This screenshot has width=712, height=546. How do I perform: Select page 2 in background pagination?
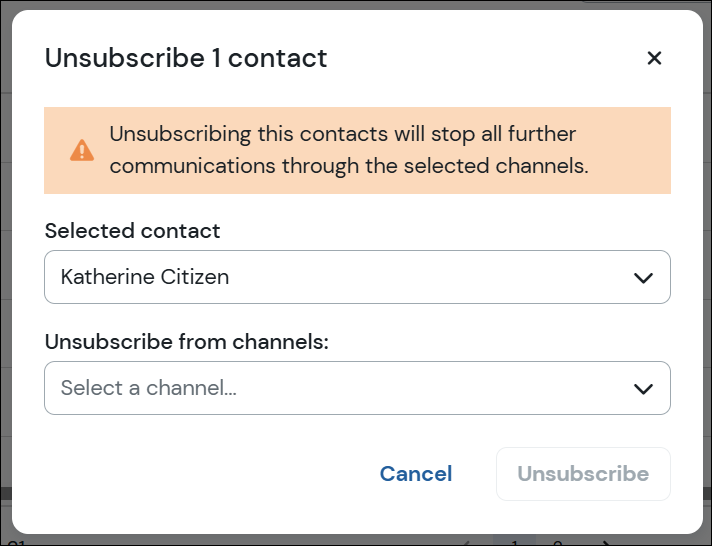558,542
